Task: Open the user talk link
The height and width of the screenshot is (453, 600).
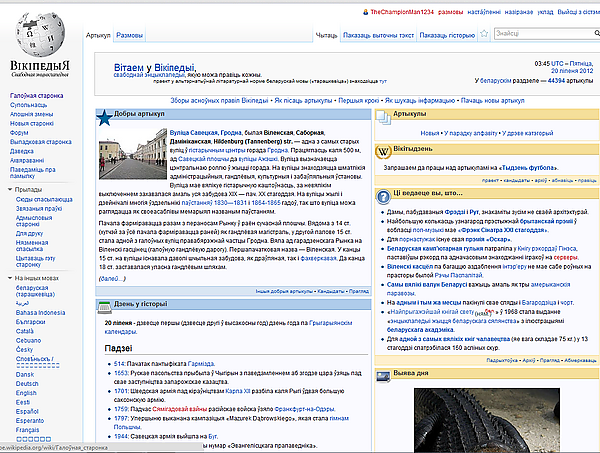Action: click(x=450, y=12)
